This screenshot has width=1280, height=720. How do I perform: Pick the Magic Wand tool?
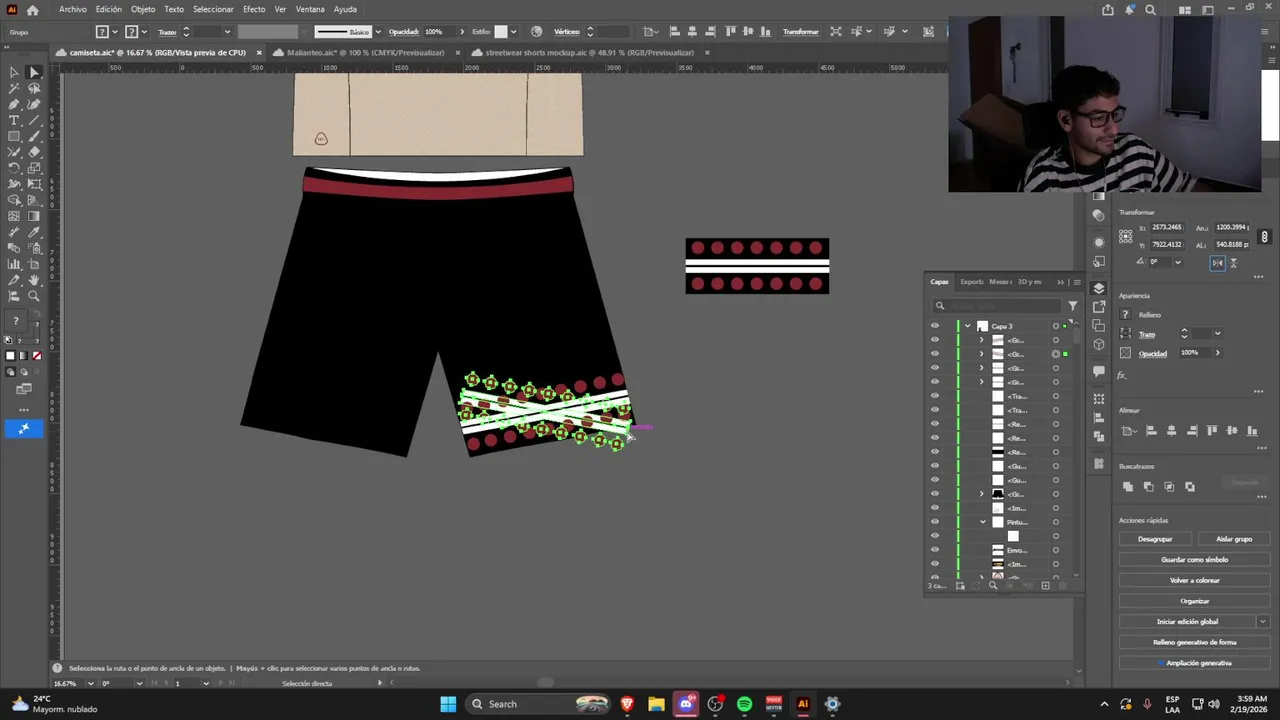point(14,88)
